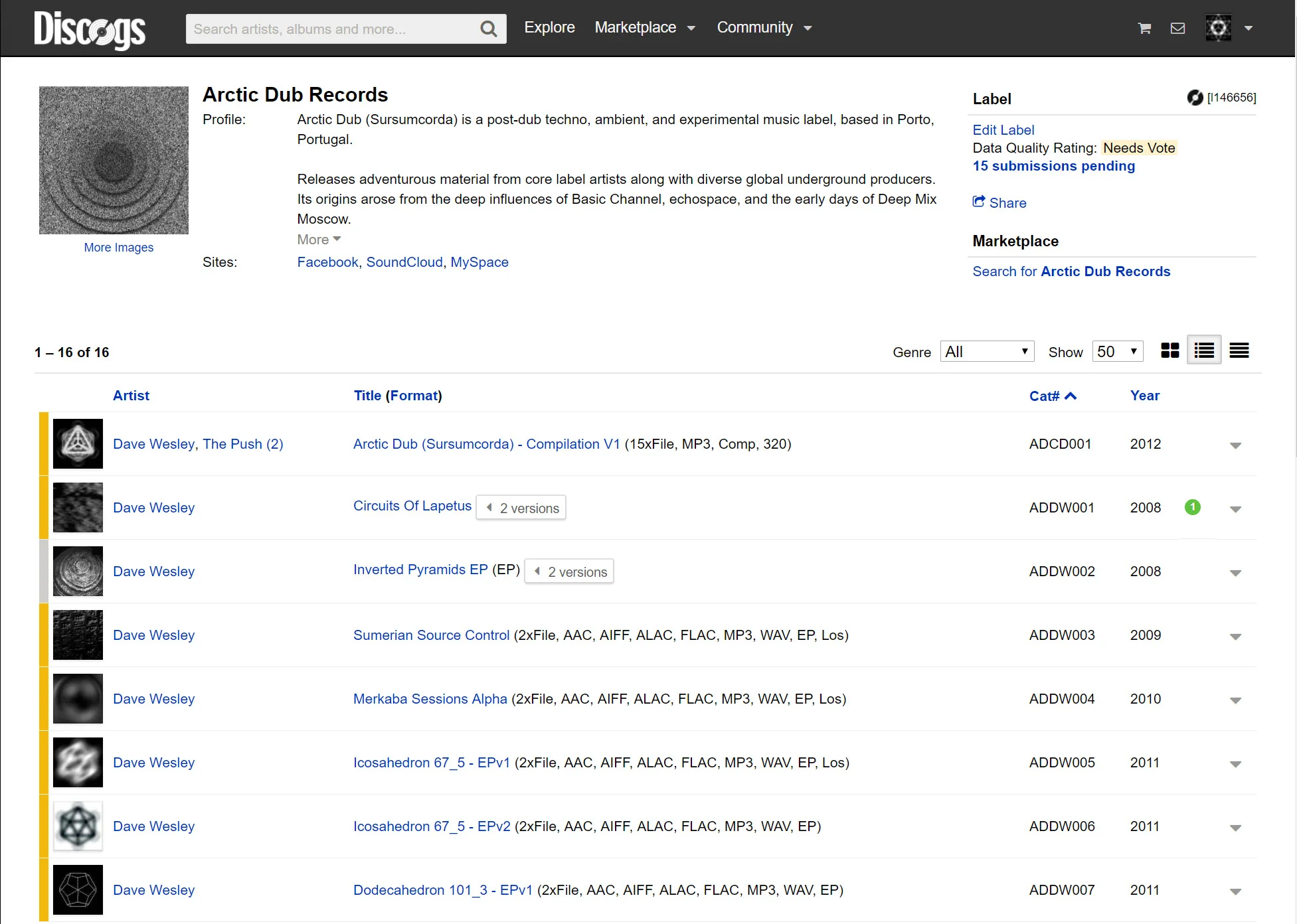Expand the profile More text
Screen dimensions: 1297x924
point(319,239)
